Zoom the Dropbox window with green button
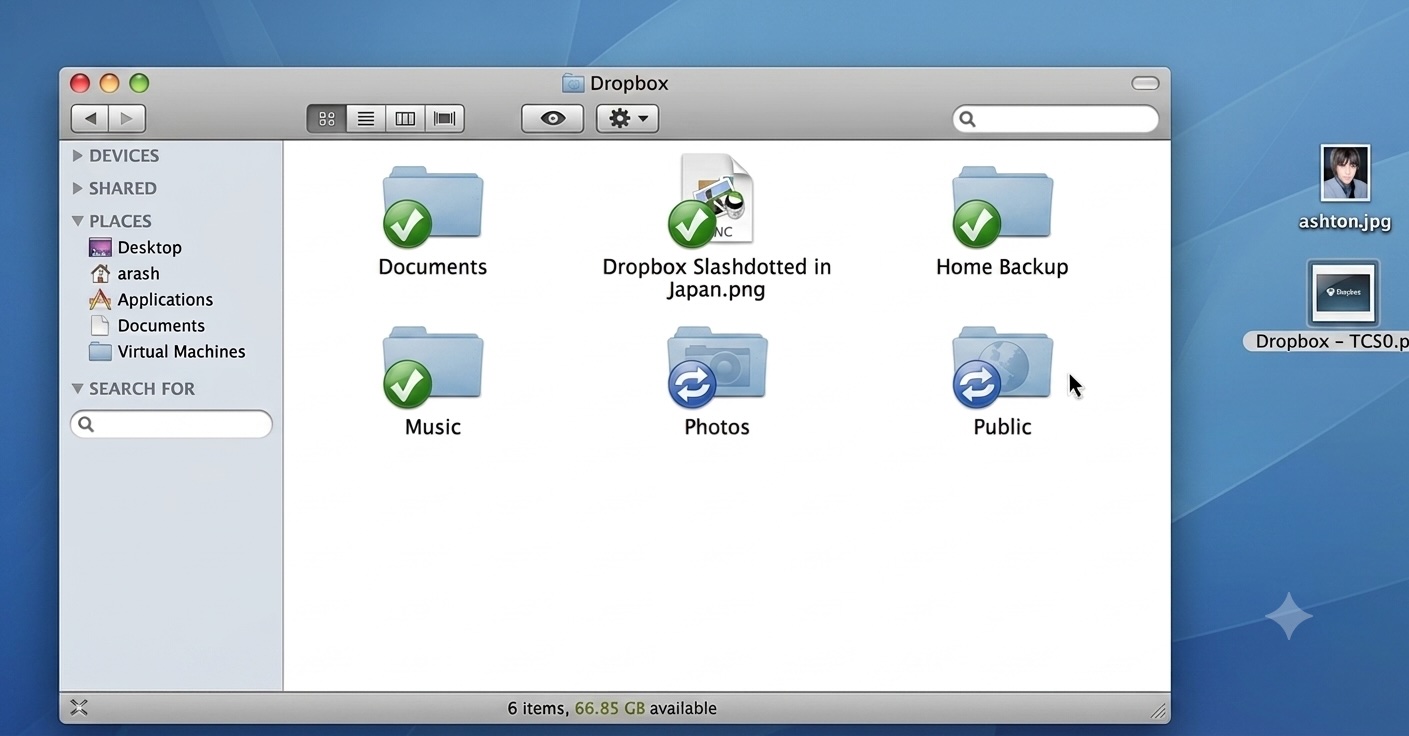Viewport: 1409px width, 736px height. (x=139, y=83)
